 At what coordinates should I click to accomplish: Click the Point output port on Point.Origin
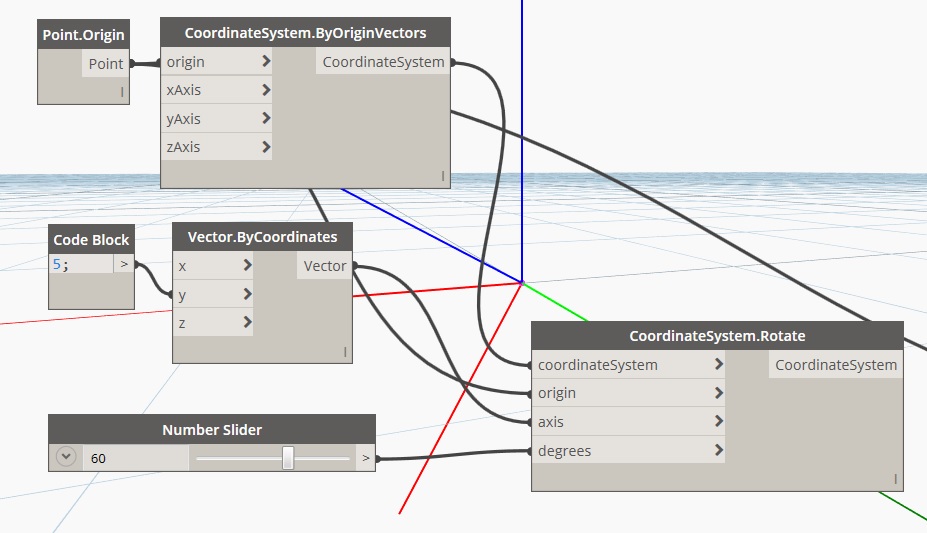(x=105, y=64)
